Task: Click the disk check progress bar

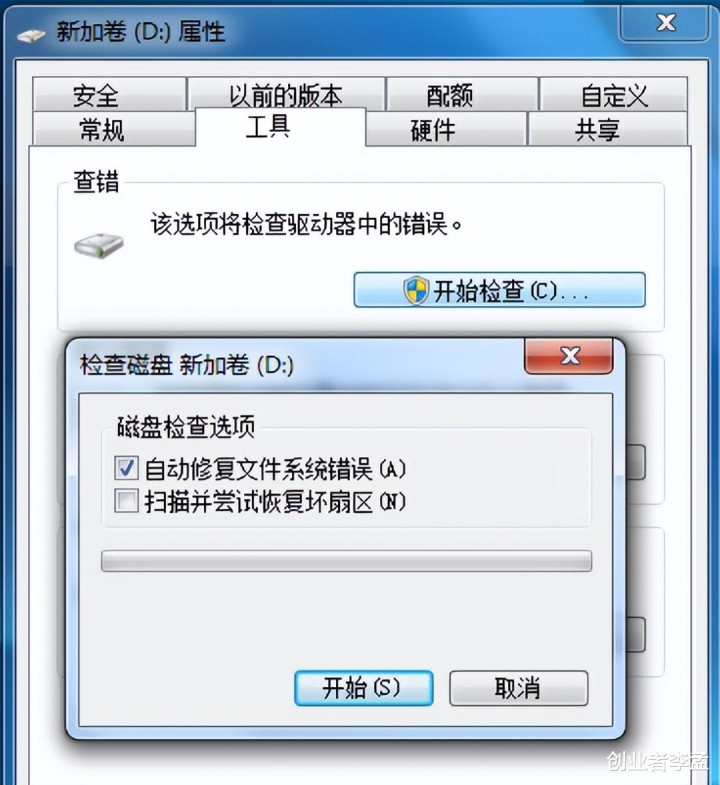Action: point(346,561)
